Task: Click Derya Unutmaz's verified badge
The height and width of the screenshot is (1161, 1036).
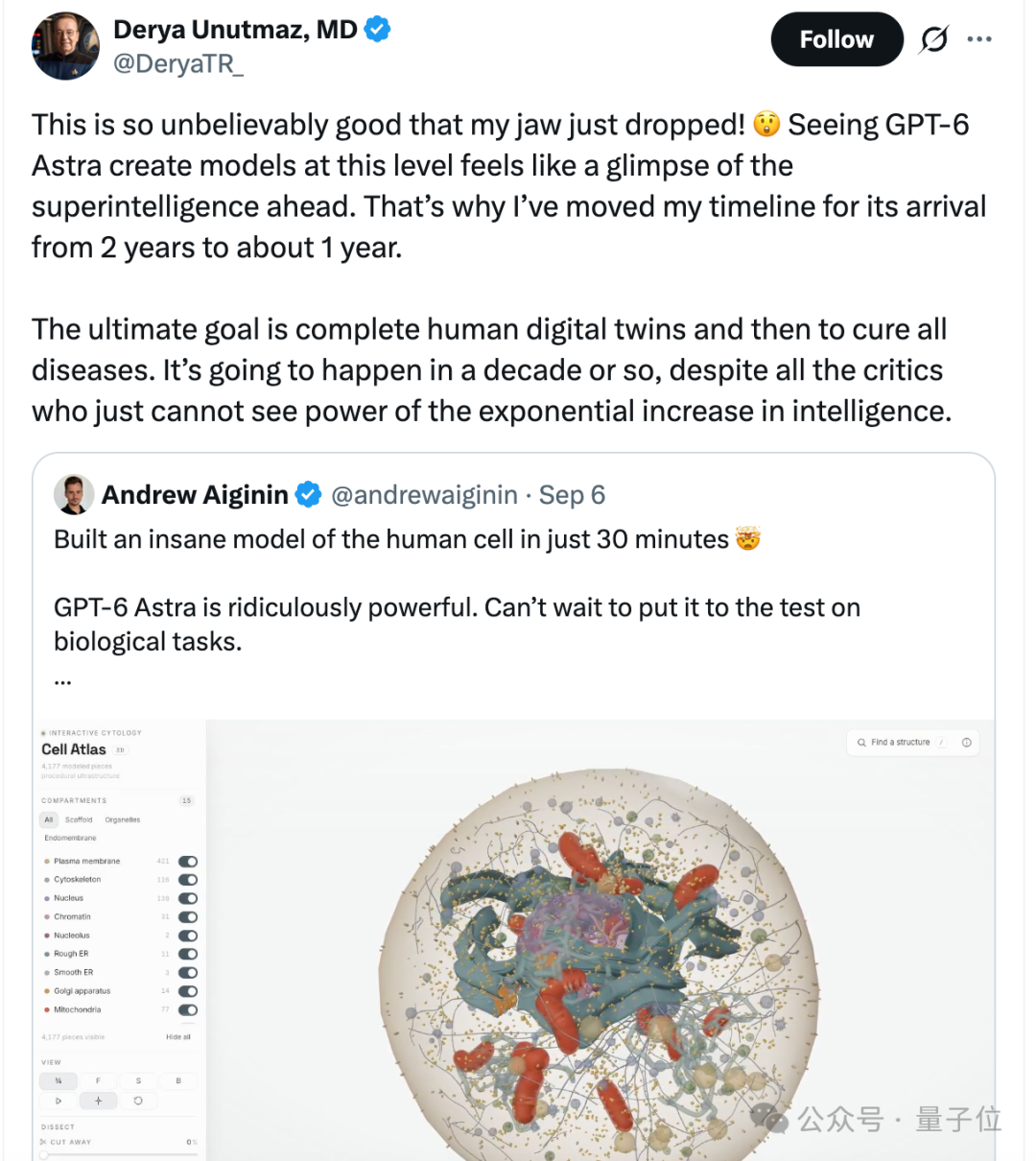Action: 378,30
